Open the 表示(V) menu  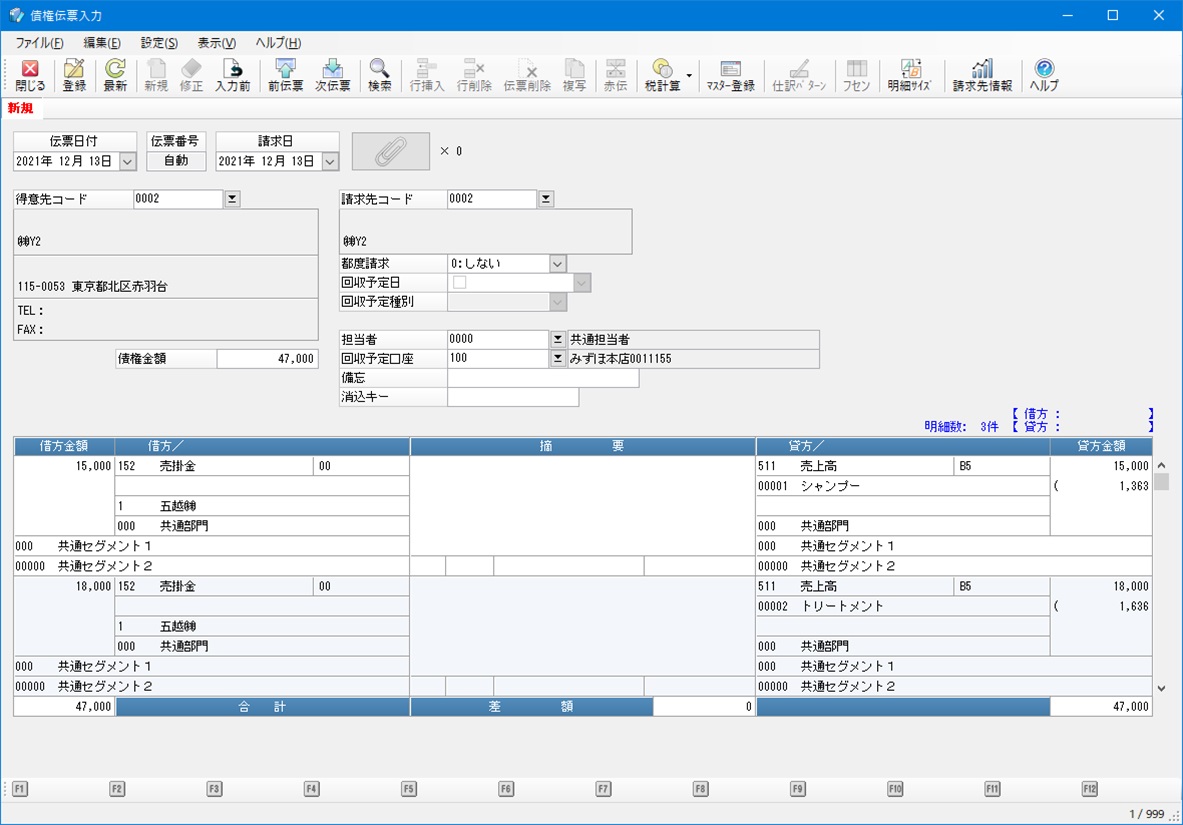coord(217,43)
